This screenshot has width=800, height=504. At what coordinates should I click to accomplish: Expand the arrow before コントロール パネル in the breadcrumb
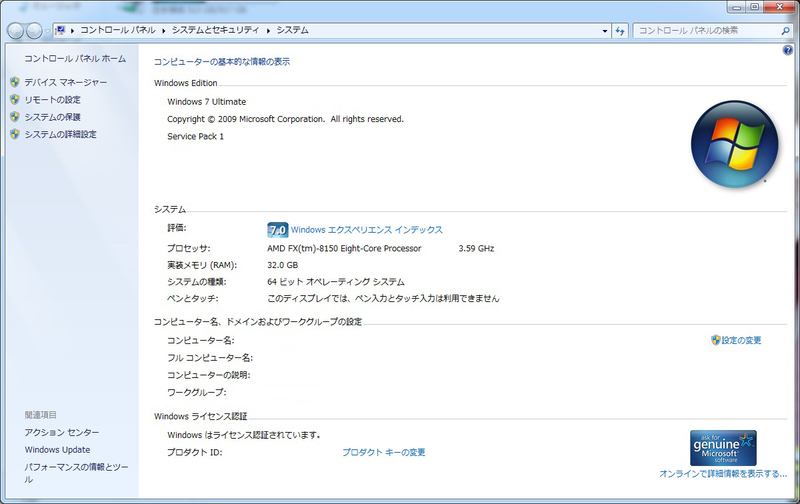(72, 31)
